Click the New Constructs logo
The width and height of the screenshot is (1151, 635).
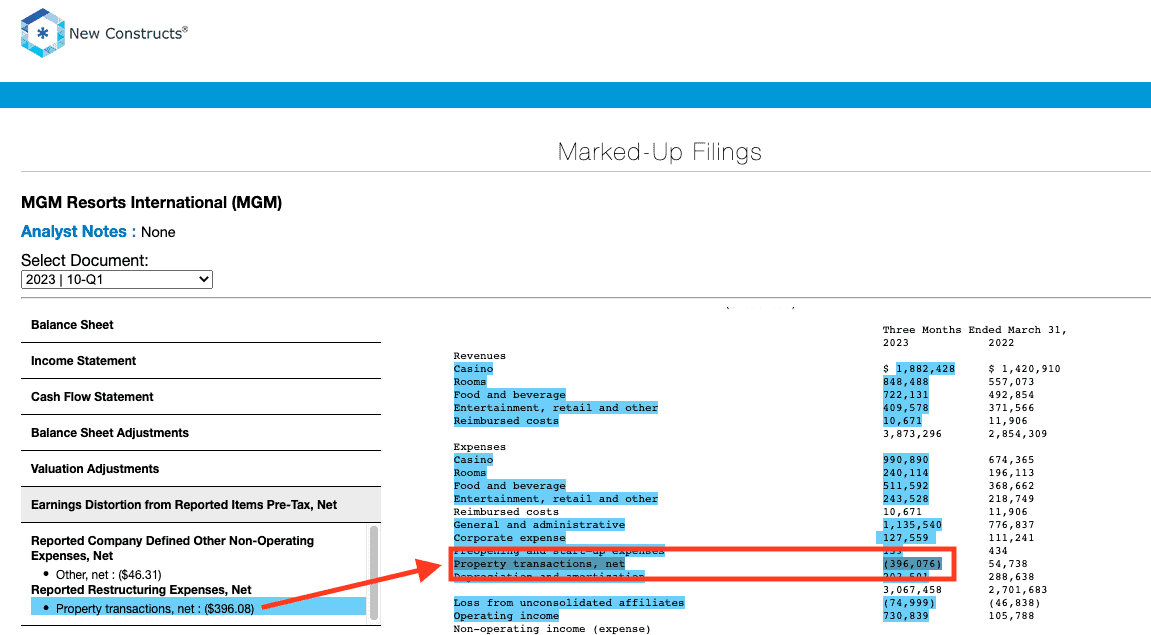(104, 33)
